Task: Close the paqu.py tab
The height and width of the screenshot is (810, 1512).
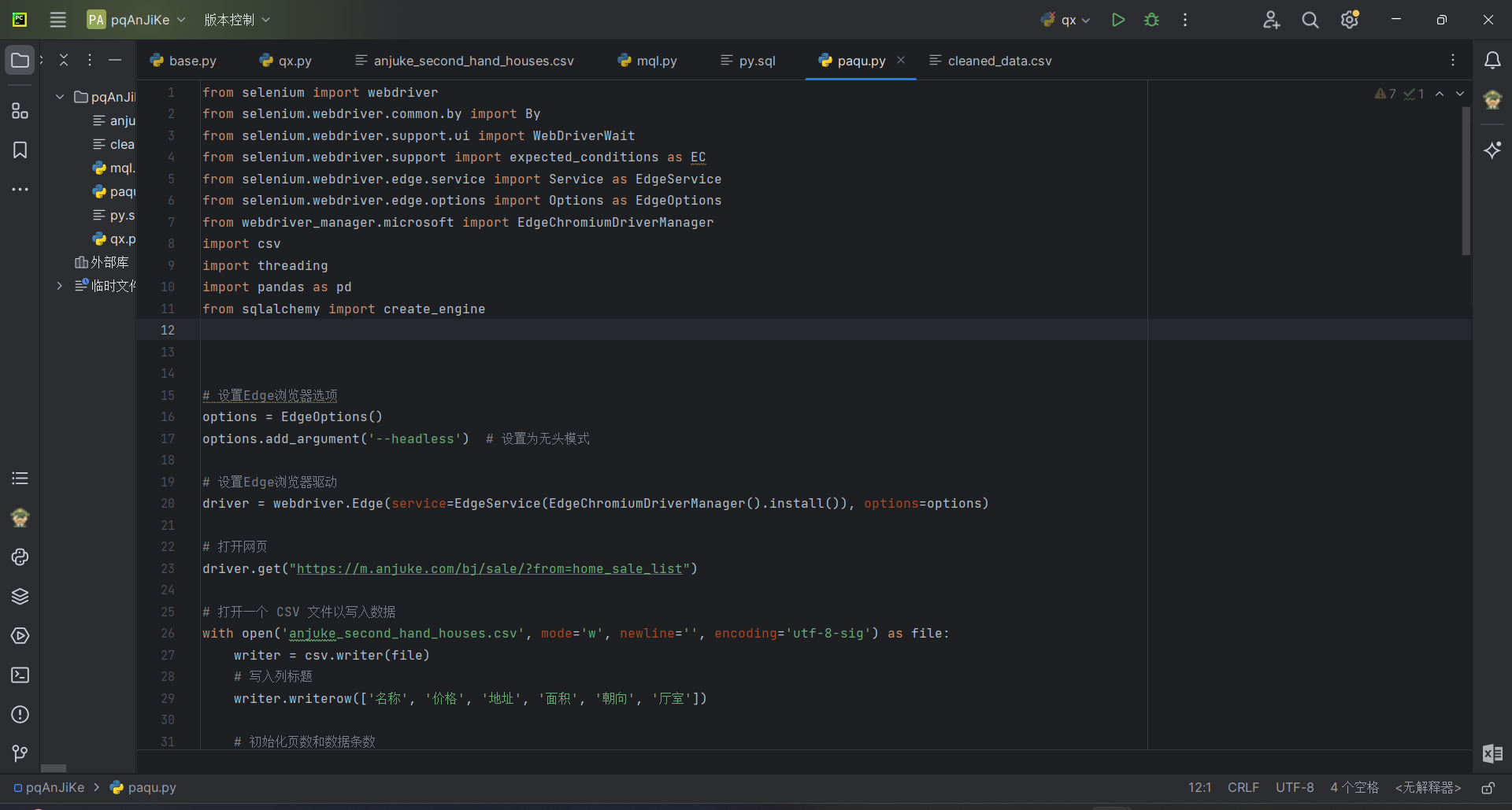Action: click(901, 60)
